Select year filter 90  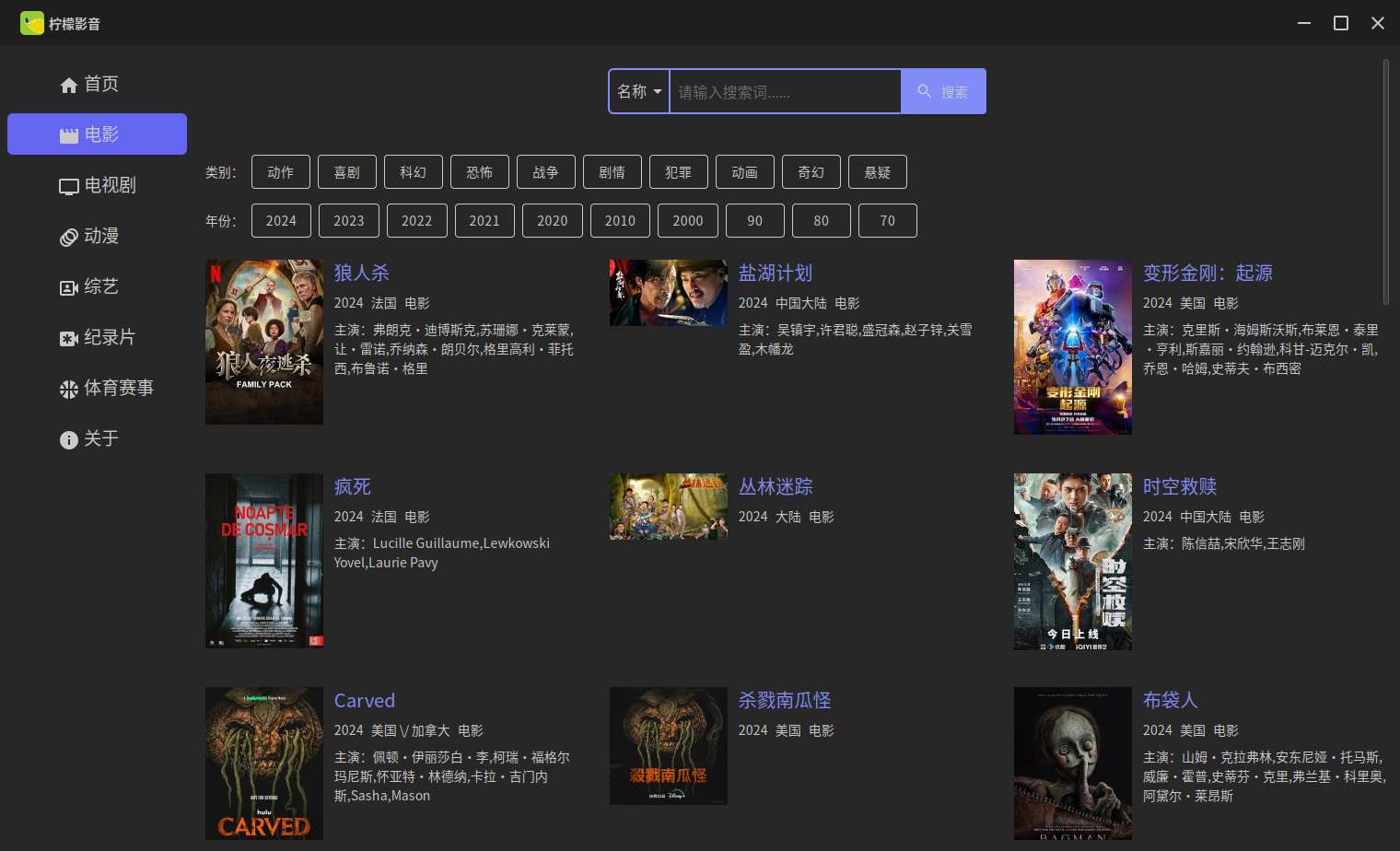point(755,221)
